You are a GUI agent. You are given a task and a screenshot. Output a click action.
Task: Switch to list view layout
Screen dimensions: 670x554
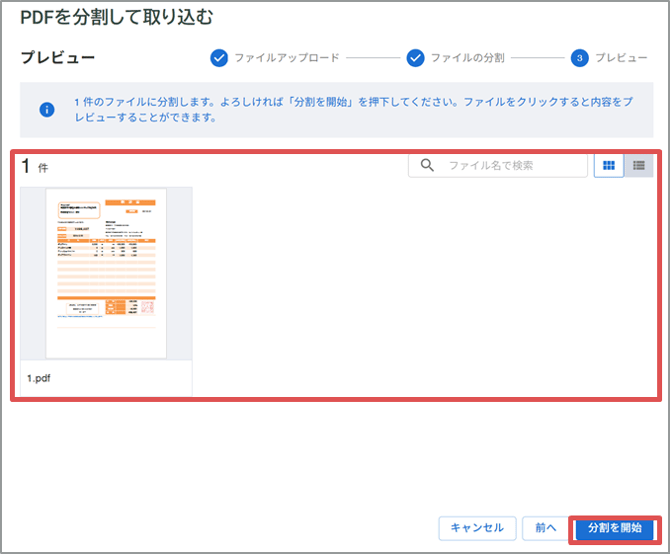coord(639,165)
